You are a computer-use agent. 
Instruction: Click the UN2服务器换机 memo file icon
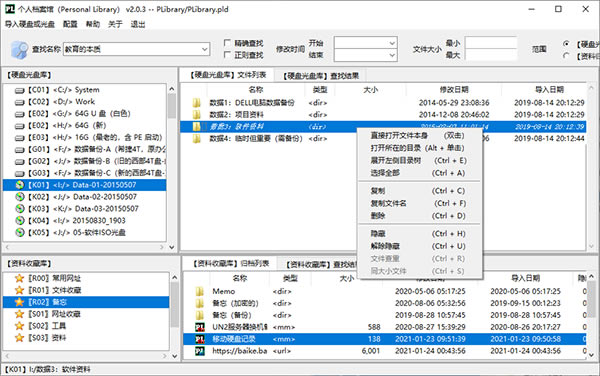pos(200,327)
